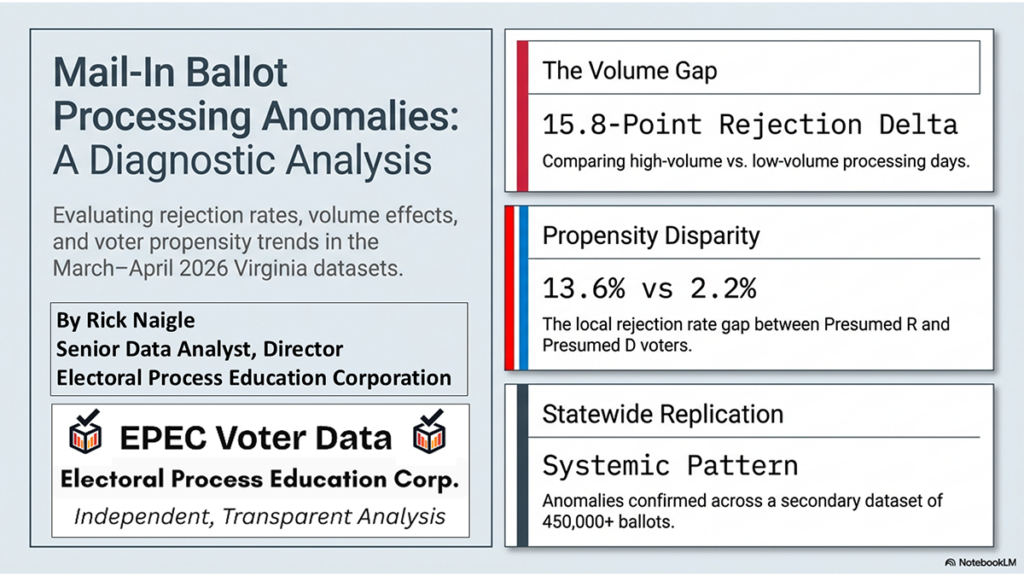Click the dark bar beside Statewide Replication
Viewport: 1024px width, 576px height.
tap(521, 465)
